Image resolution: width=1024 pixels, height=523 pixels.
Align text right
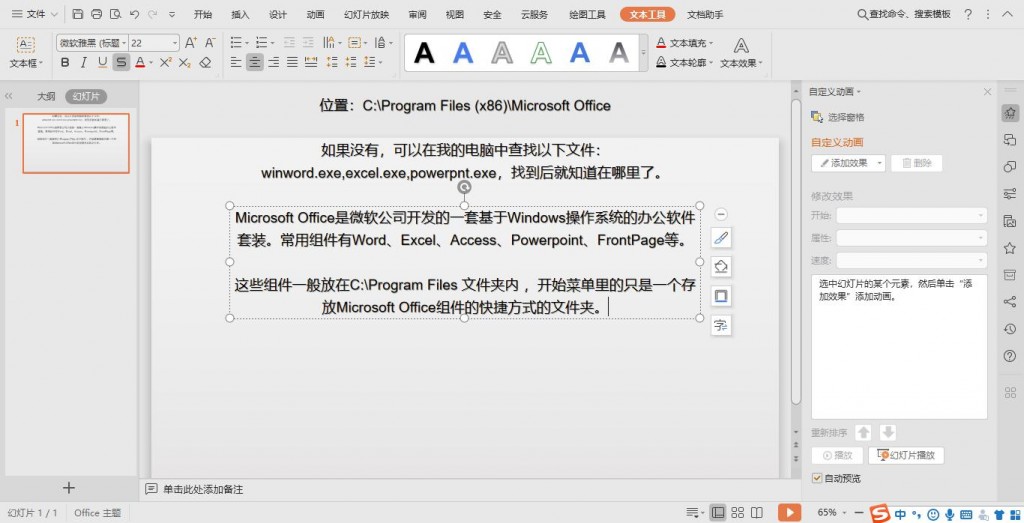(274, 62)
